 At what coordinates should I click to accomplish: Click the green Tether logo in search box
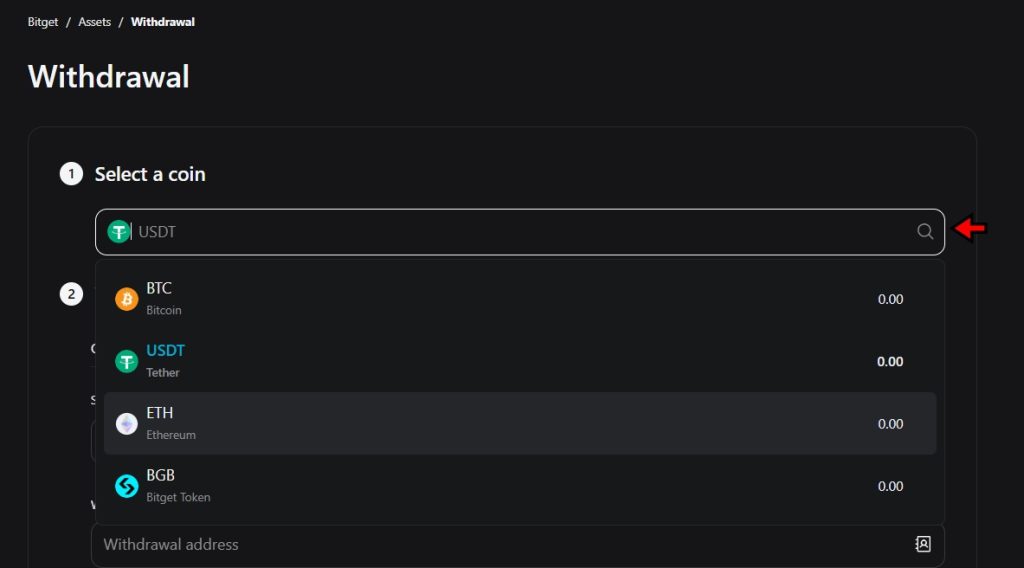119,232
